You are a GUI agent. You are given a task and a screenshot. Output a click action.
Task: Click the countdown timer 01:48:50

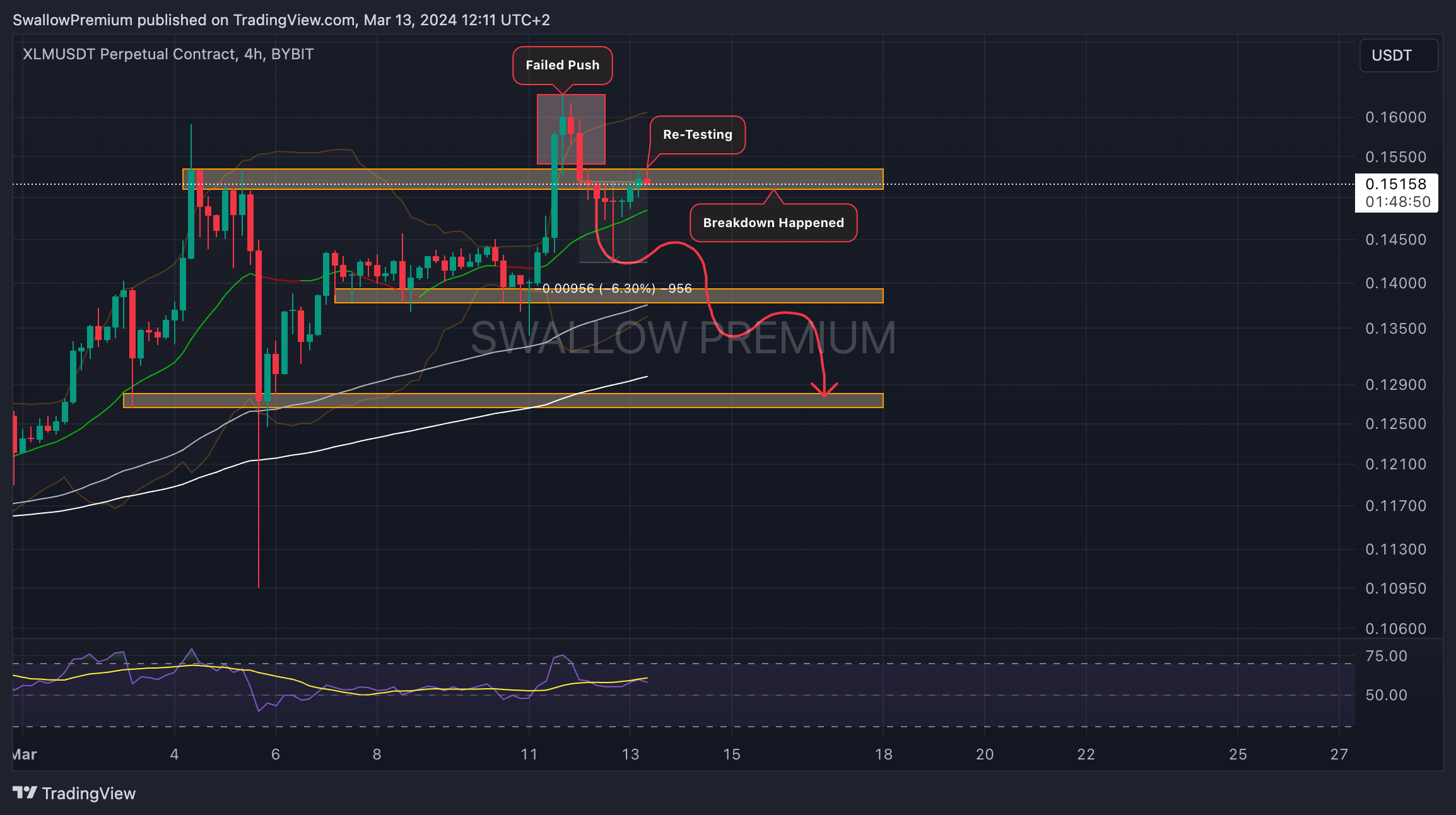(1398, 202)
